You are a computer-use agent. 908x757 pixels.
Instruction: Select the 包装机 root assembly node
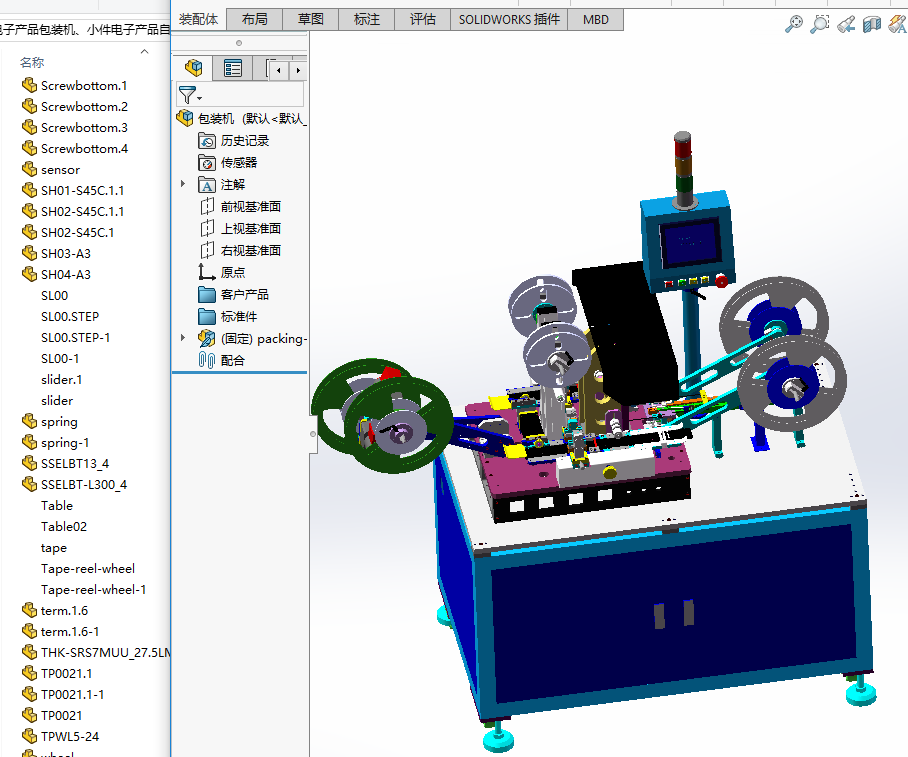point(240,118)
